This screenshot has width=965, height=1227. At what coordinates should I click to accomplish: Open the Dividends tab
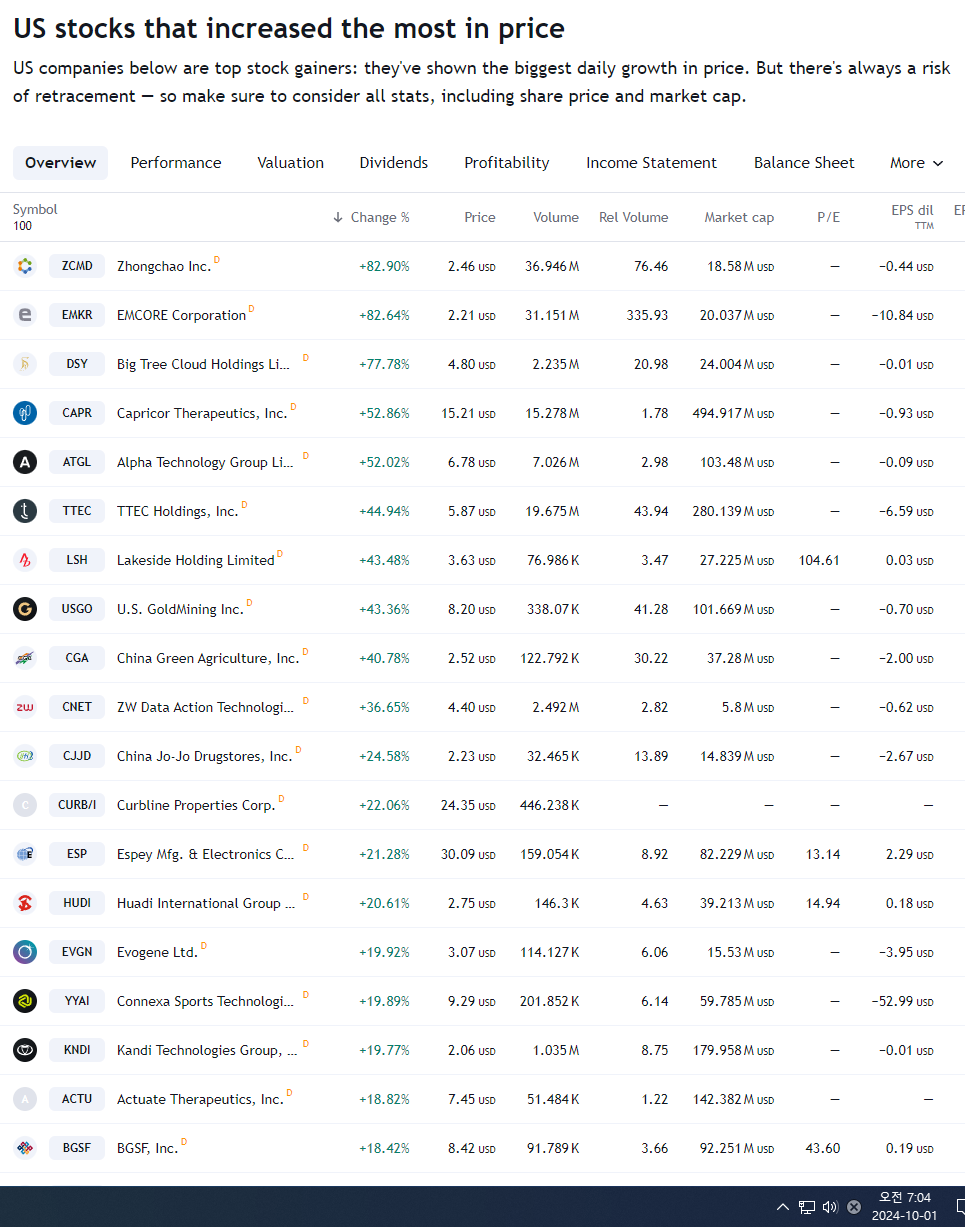tap(394, 163)
